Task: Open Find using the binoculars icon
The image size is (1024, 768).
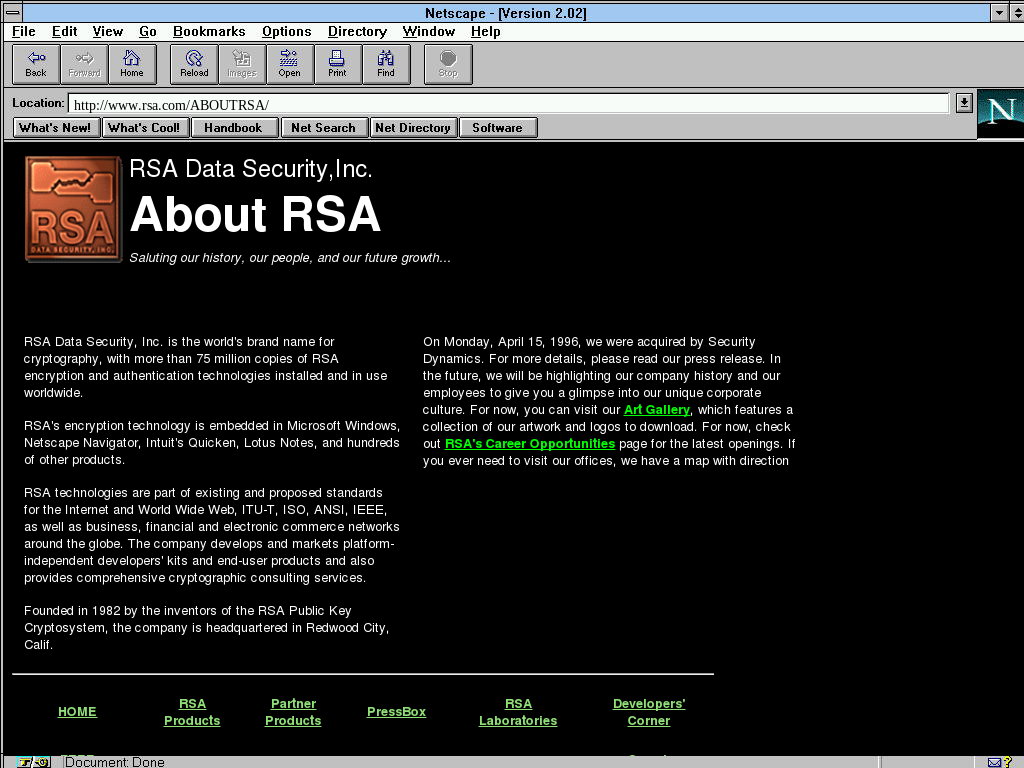Action: (x=386, y=64)
